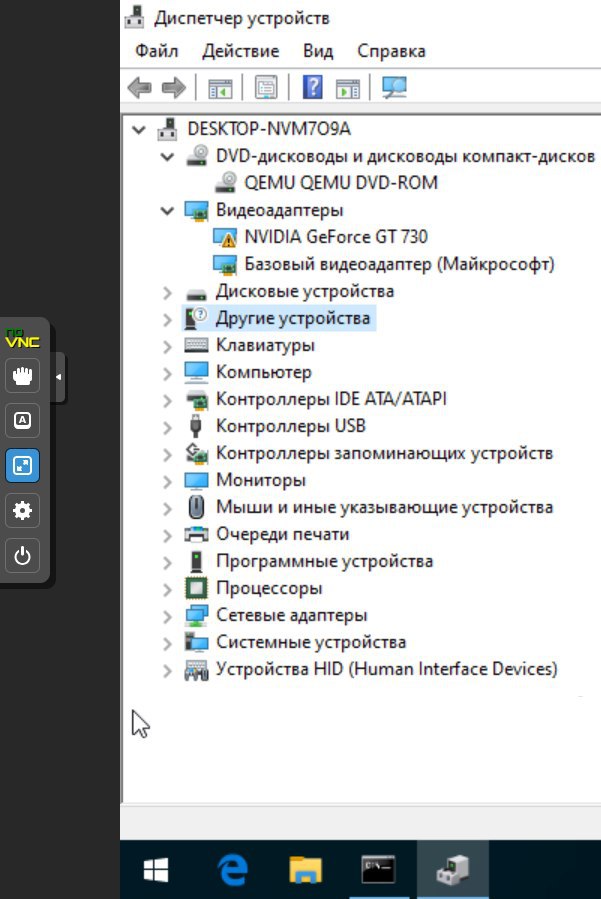Expand the Контроллеры запоминающих устройств chevron
Viewport: 601px width, 899px height.
coord(167,455)
